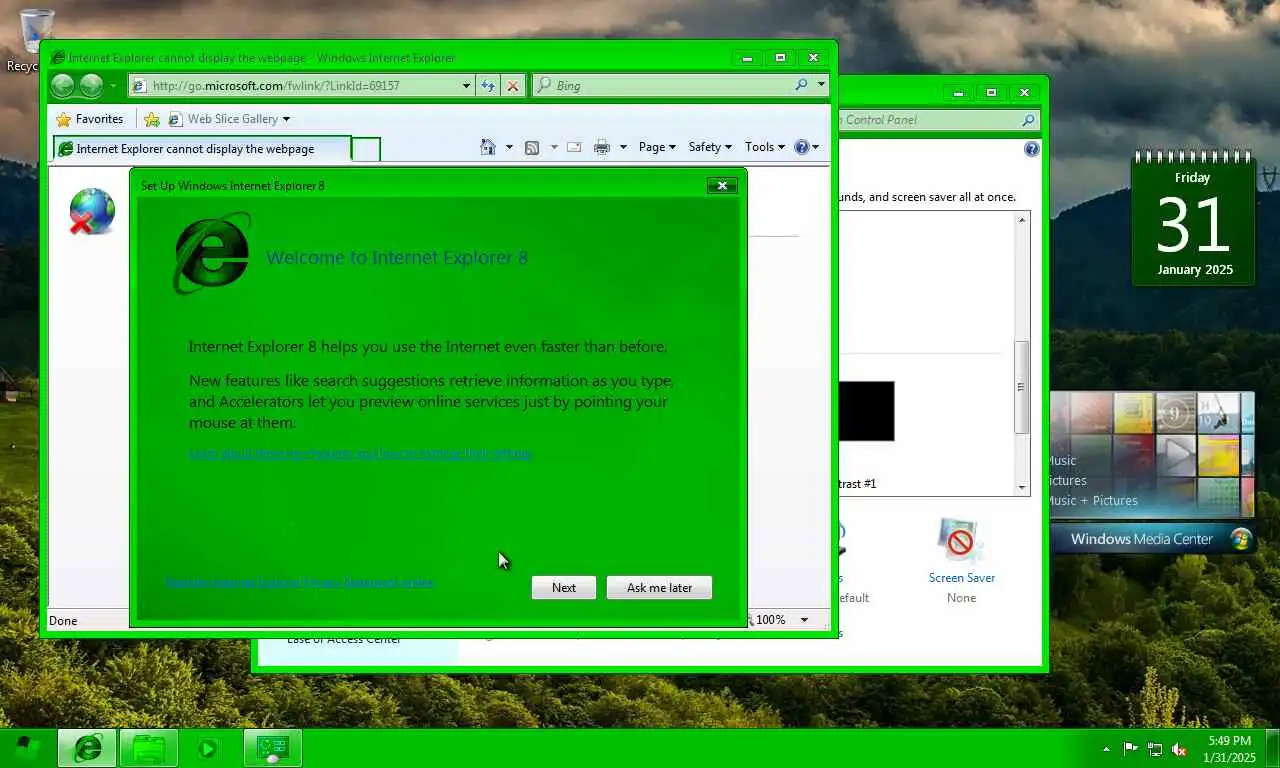Click the Print icon
1280x768 pixels.
click(x=601, y=147)
